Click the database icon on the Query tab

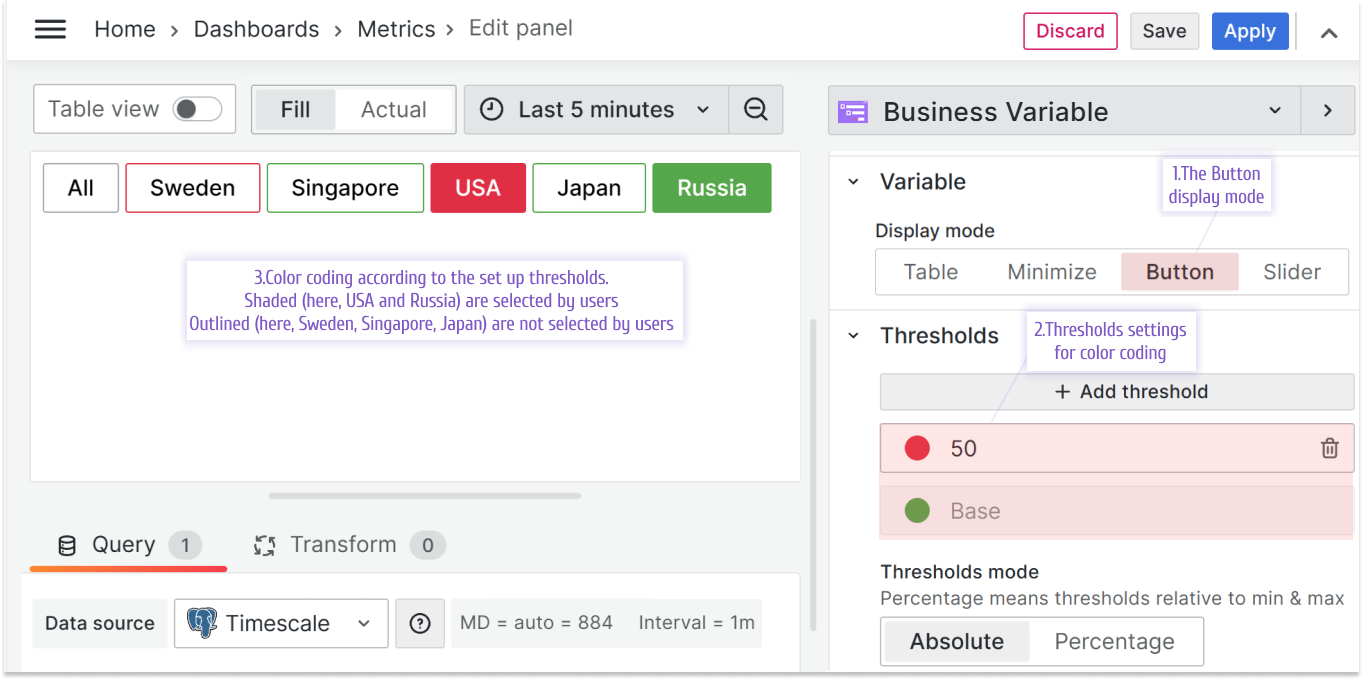66,545
